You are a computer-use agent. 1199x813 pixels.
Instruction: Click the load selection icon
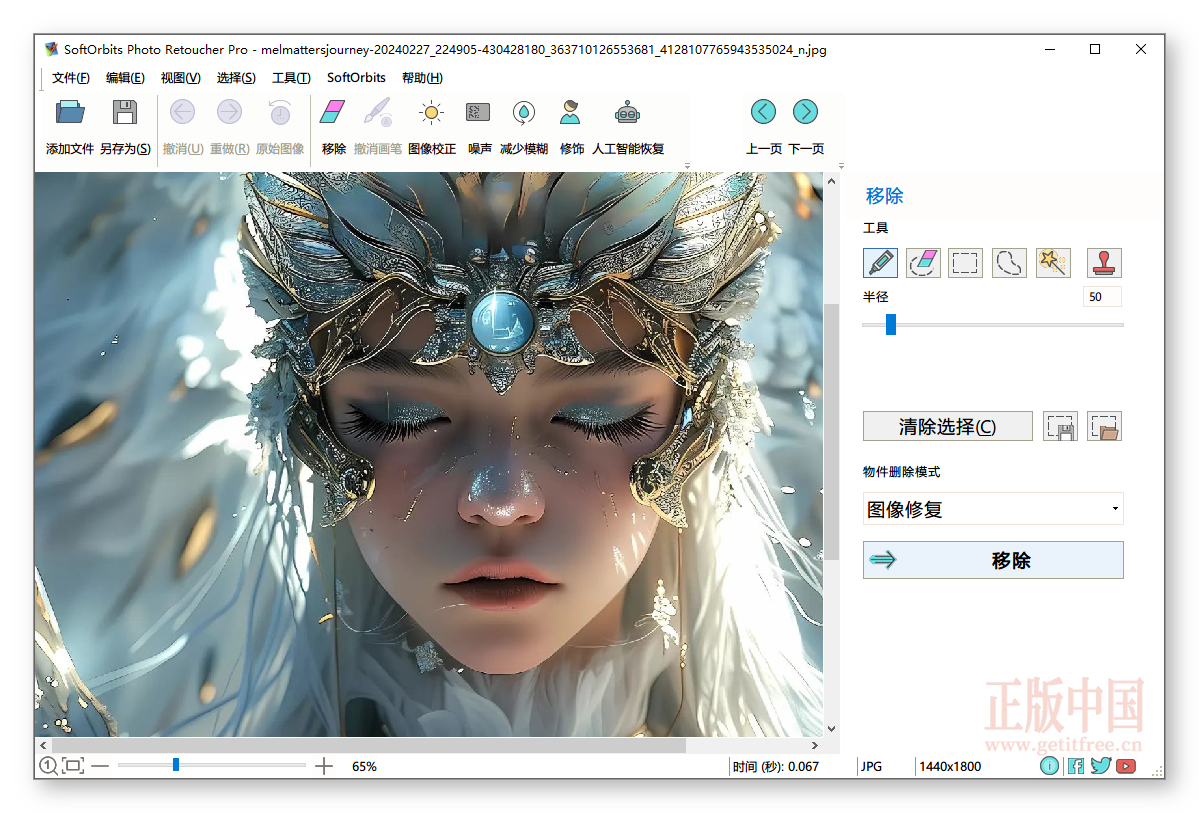1104,427
